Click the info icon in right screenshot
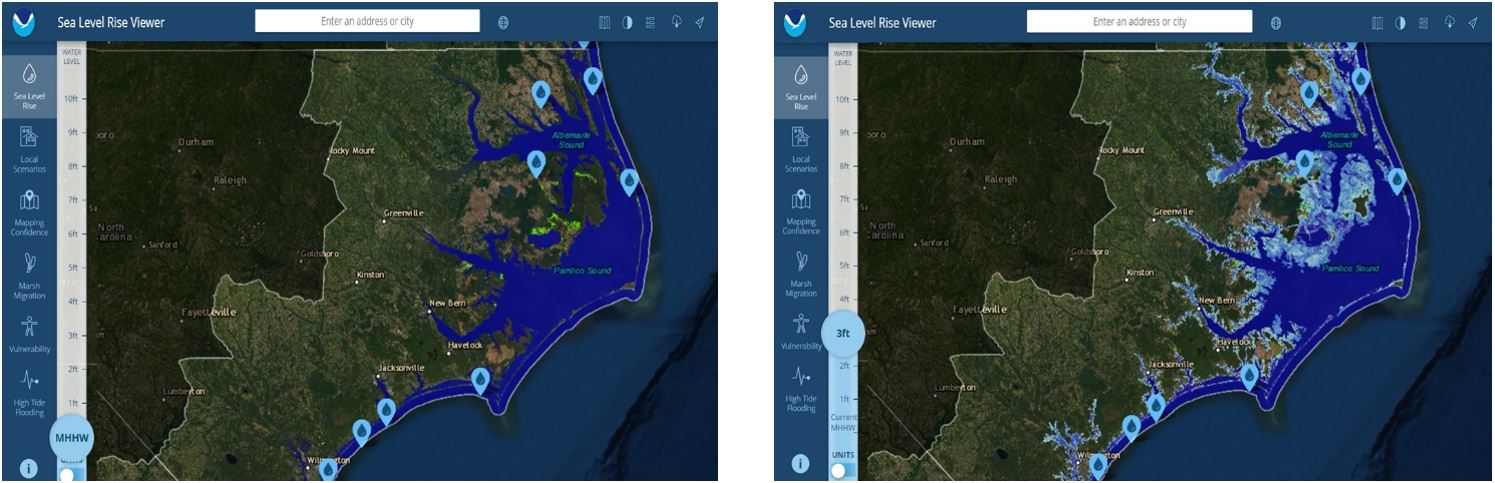1495x483 pixels. point(800,463)
